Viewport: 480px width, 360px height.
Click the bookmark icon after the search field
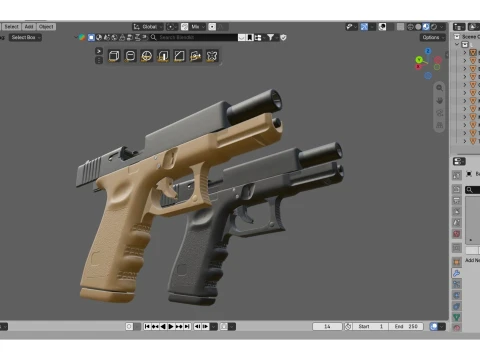tap(250, 37)
